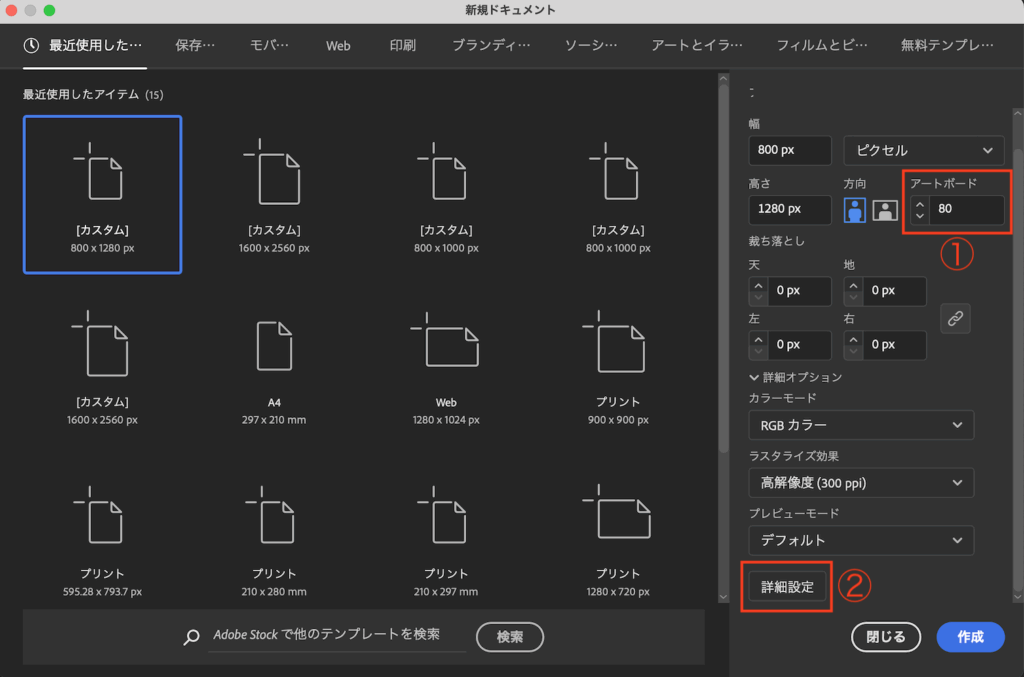Open the ラスタライズ効果 resolution dropdown
Viewport: 1024px width, 677px height.
(860, 483)
